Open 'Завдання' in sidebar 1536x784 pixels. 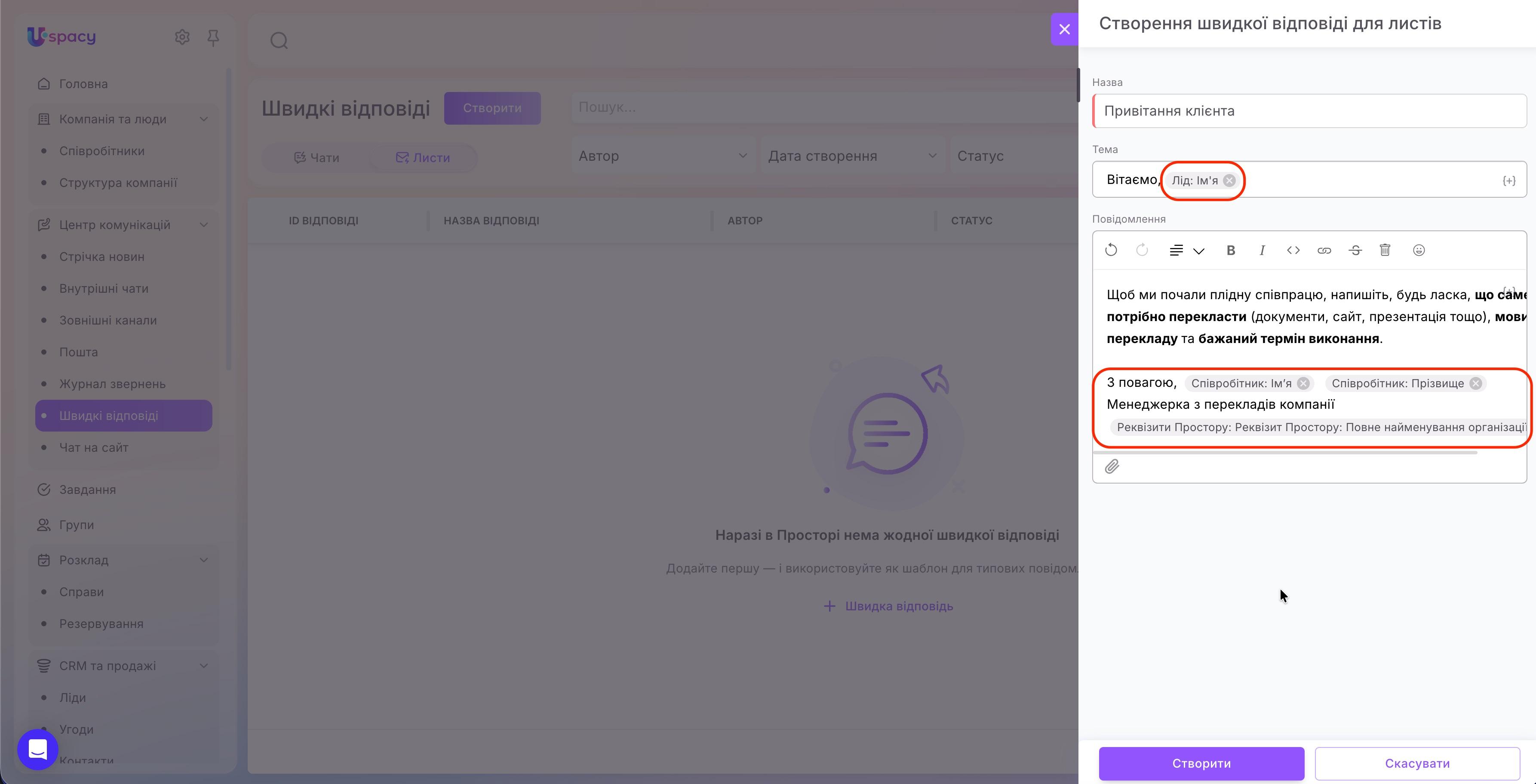point(87,490)
